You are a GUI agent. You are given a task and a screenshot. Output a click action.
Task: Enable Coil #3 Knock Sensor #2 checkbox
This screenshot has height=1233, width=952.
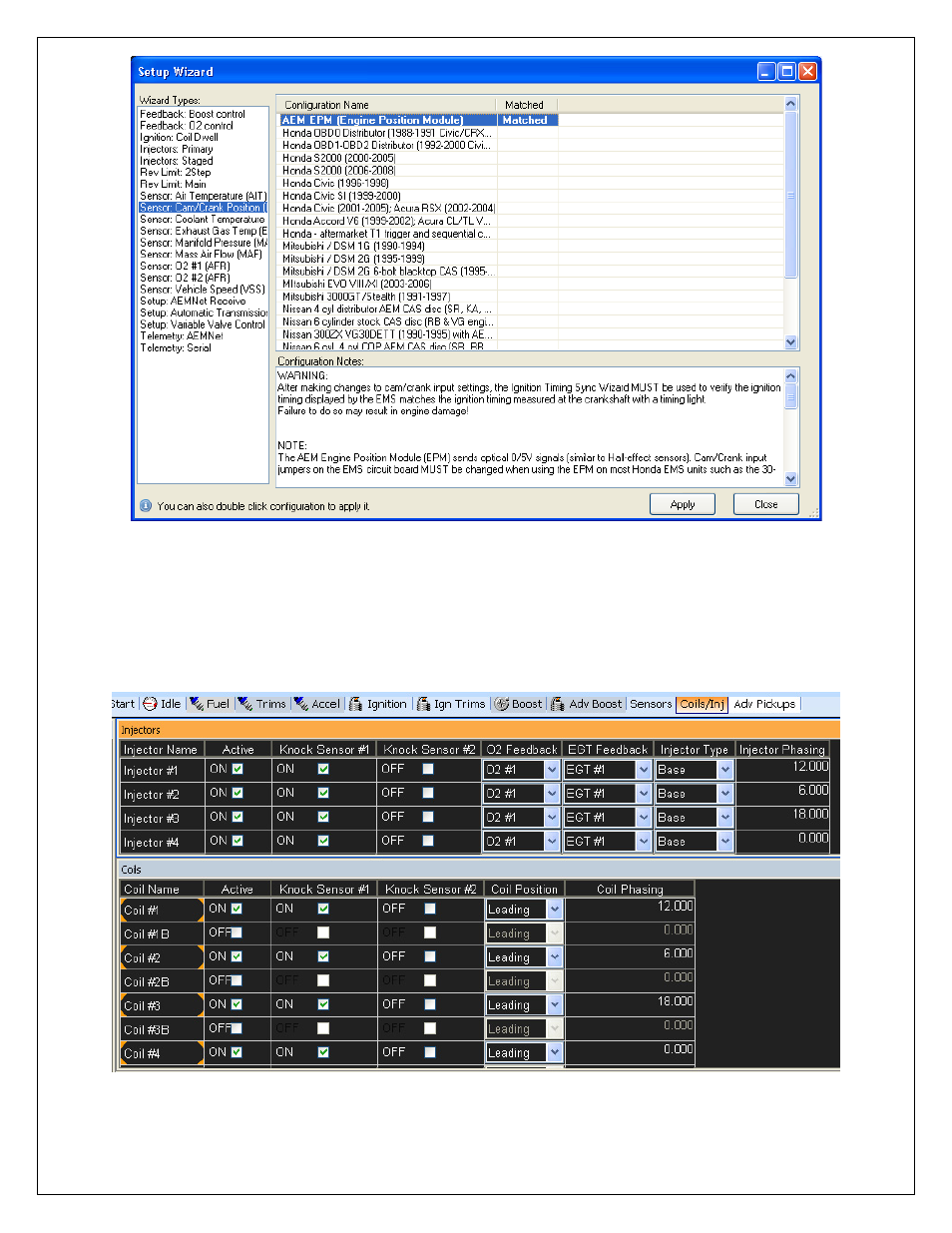click(430, 1004)
